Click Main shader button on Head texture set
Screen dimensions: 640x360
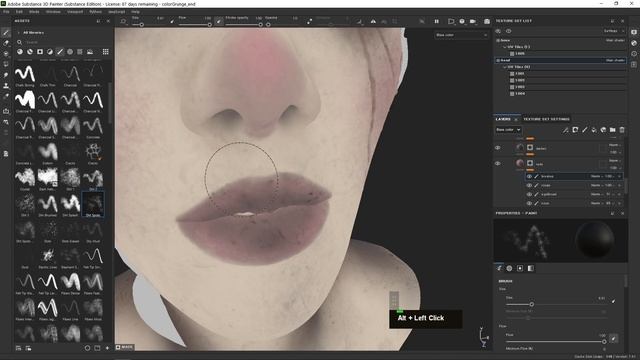tap(615, 60)
